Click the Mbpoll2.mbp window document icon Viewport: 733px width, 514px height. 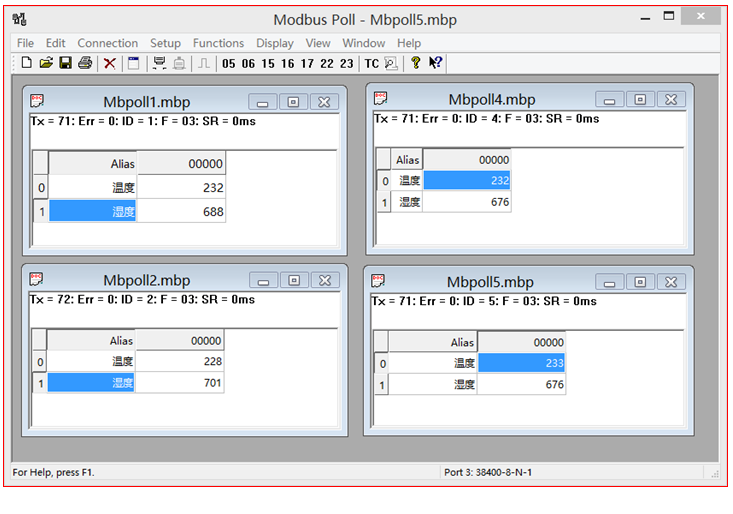click(36, 279)
